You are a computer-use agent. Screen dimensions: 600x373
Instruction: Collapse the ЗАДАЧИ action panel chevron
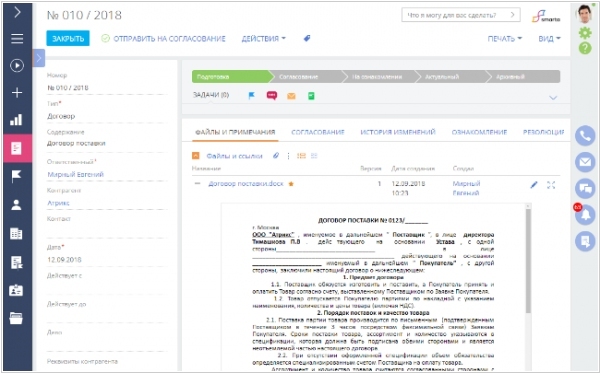coord(553,98)
